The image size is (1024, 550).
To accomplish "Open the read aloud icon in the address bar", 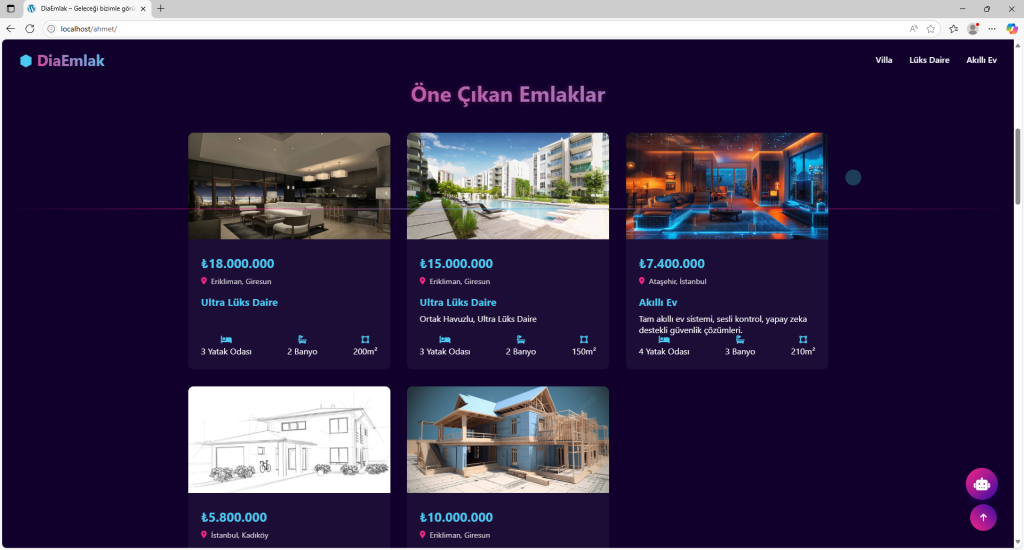I will click(x=913, y=29).
